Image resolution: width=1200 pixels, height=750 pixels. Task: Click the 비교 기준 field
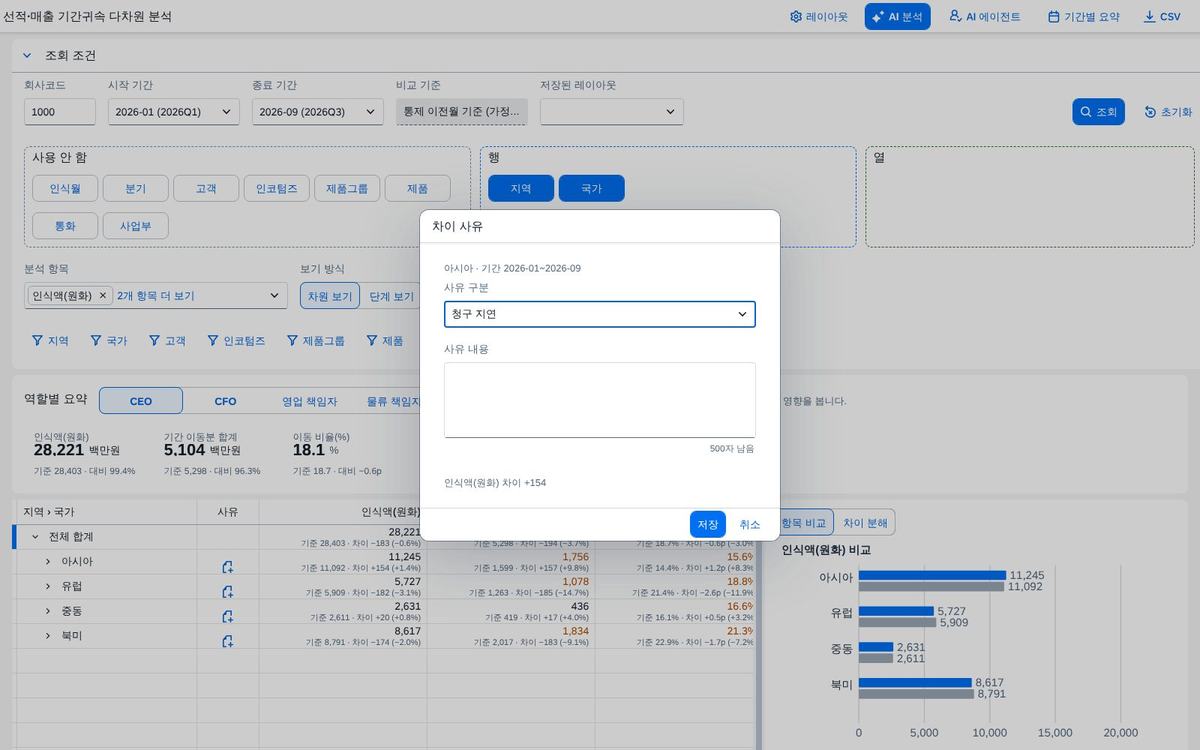tap(462, 112)
